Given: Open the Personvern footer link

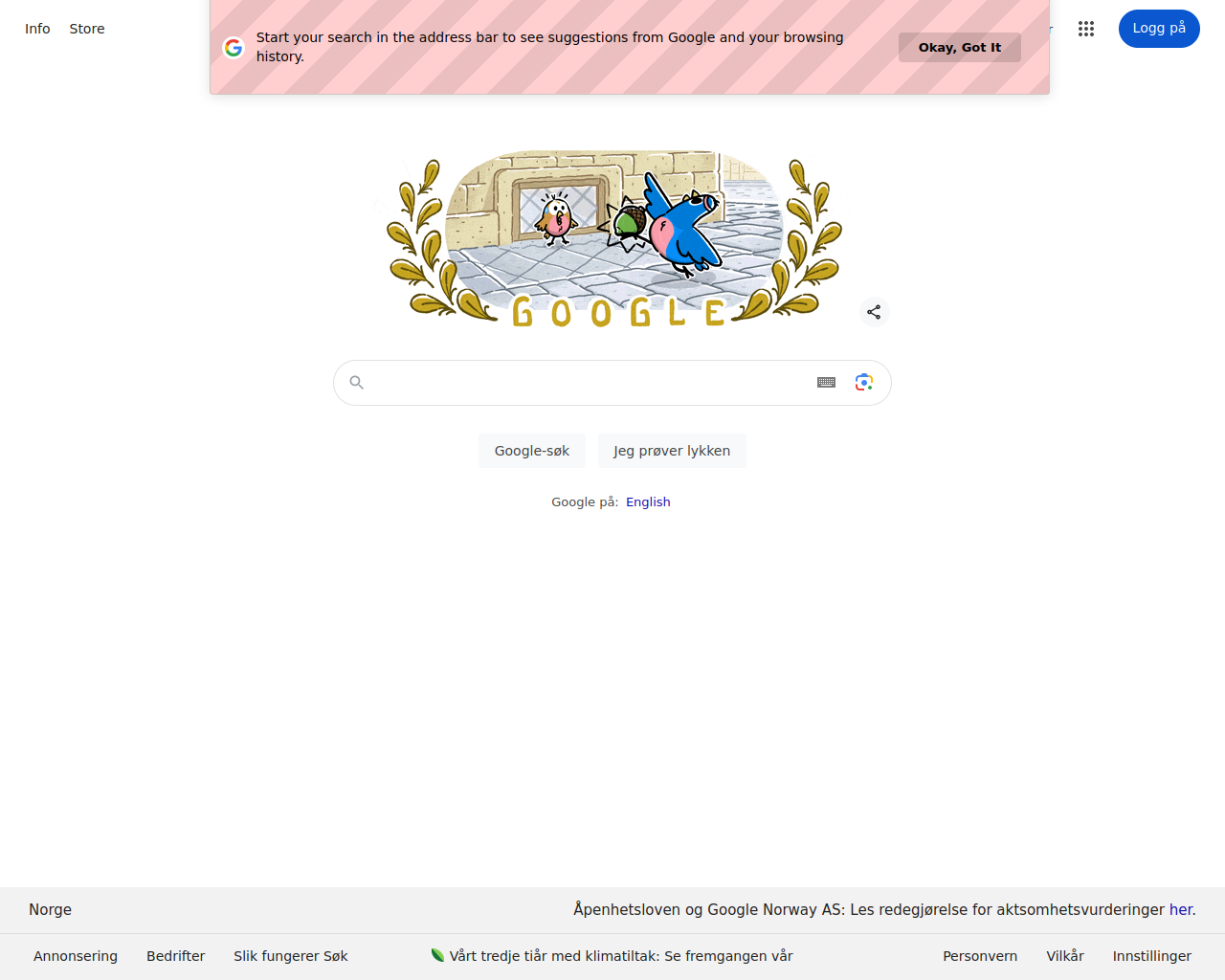Looking at the screenshot, I should [980, 956].
